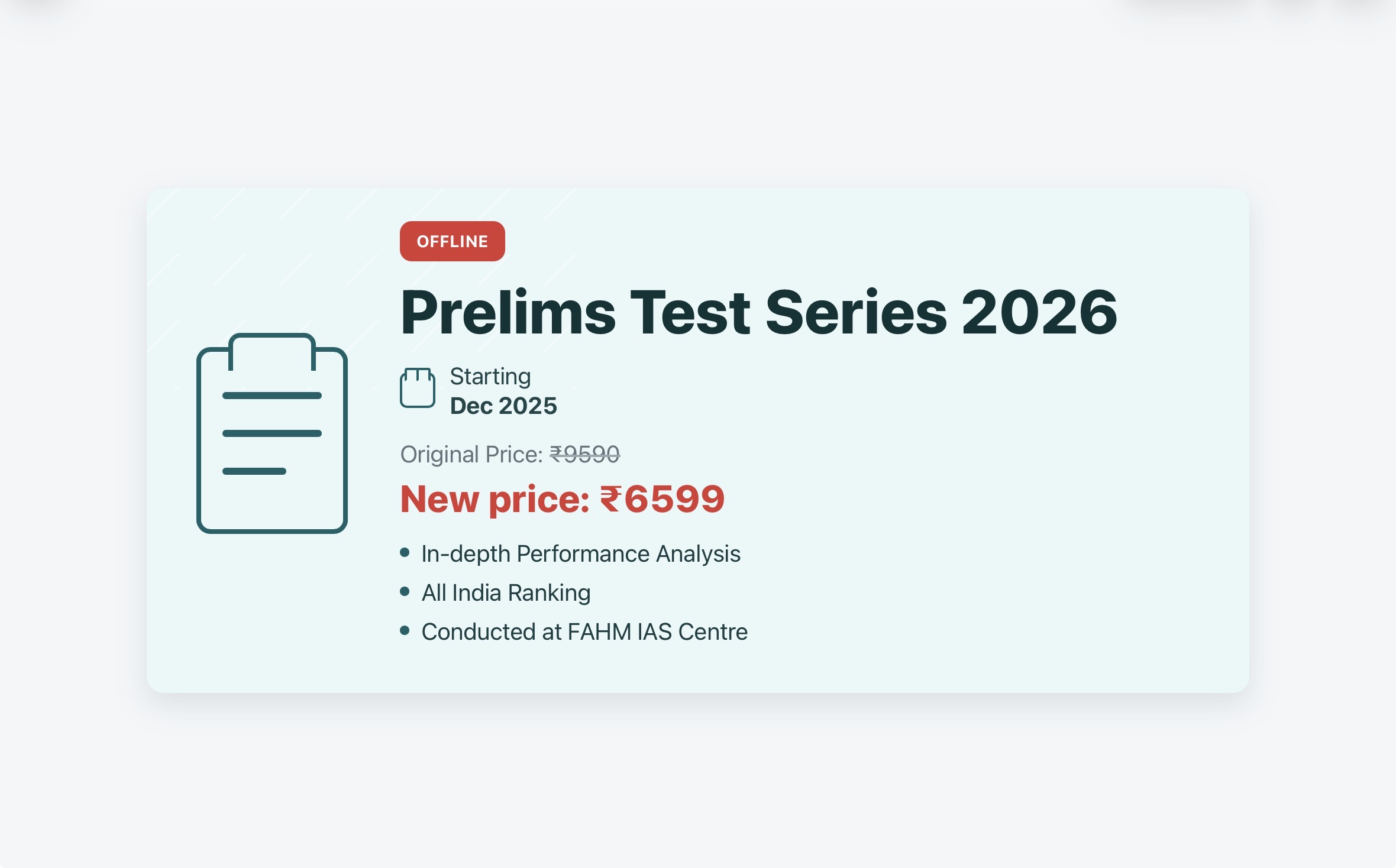The image size is (1396, 868).
Task: Click the red OFFLINE badge
Action: [x=452, y=241]
